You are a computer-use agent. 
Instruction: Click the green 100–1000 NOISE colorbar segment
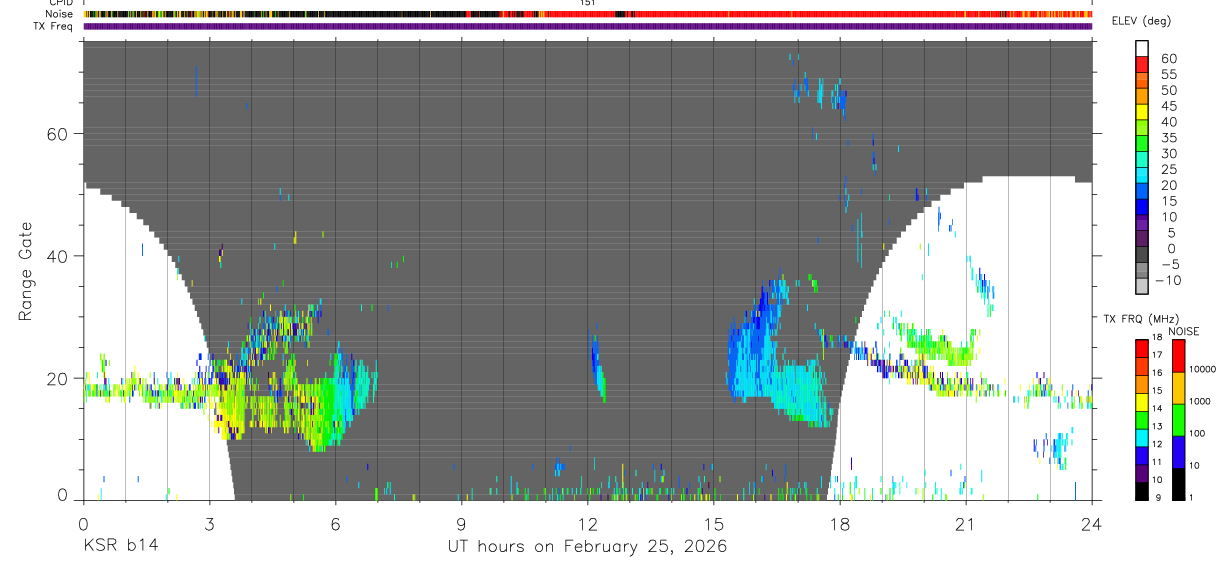[1179, 419]
